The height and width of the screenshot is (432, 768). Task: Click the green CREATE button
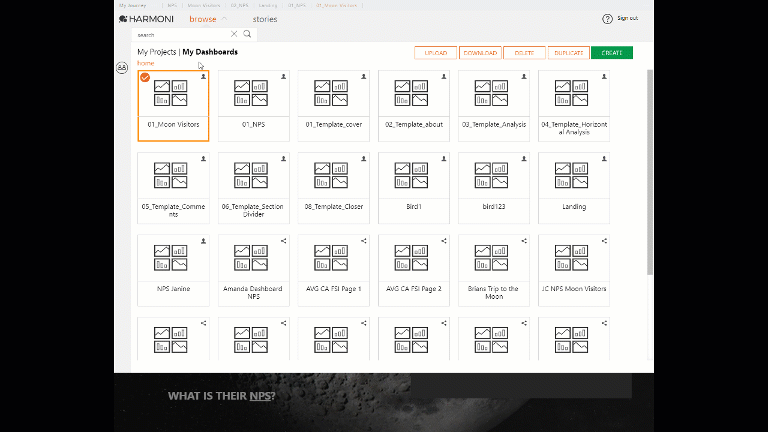(612, 53)
